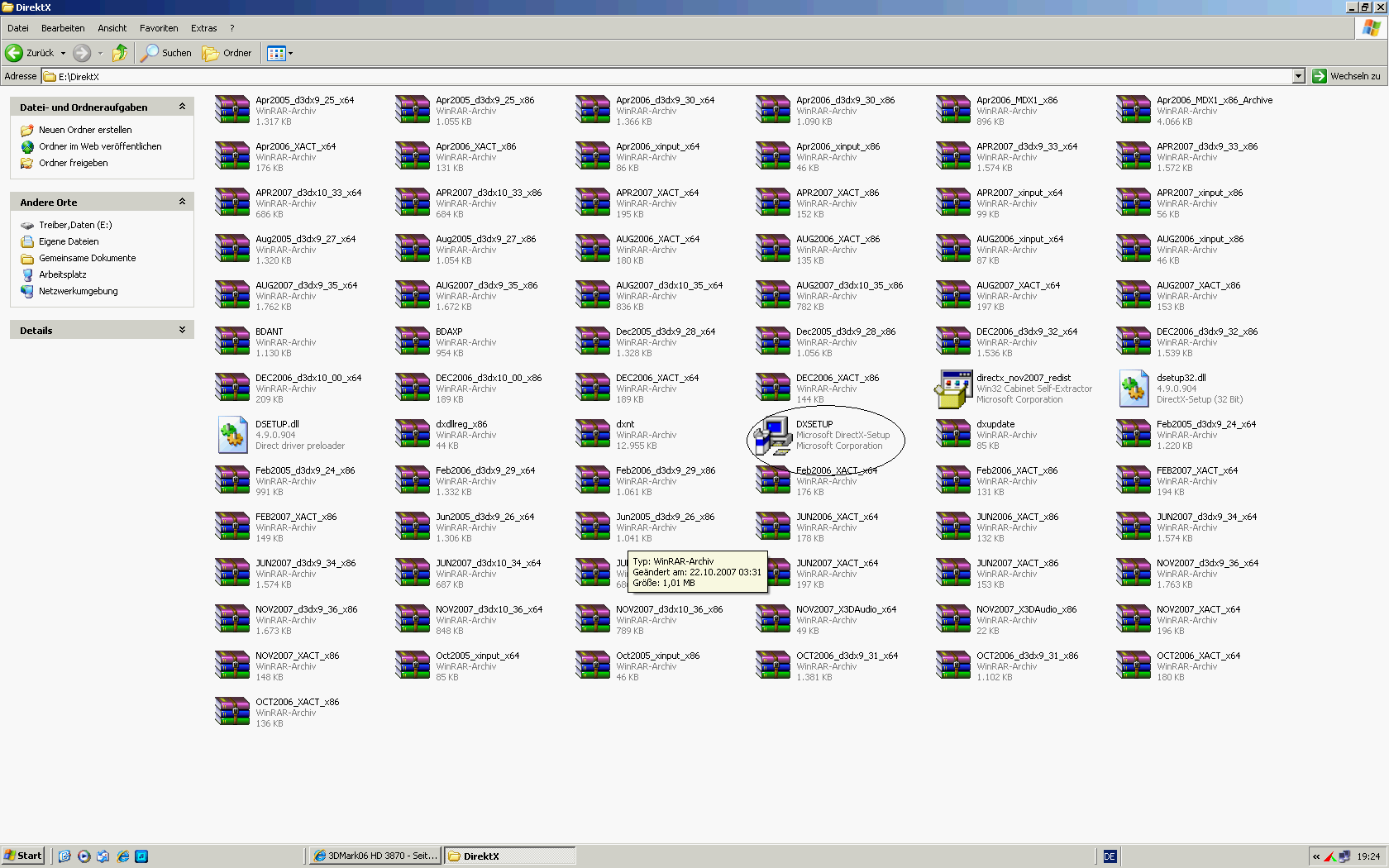Screen dimensions: 1389x868
Task: Select the BDAXP WinRAR archive icon
Action: 413,341
